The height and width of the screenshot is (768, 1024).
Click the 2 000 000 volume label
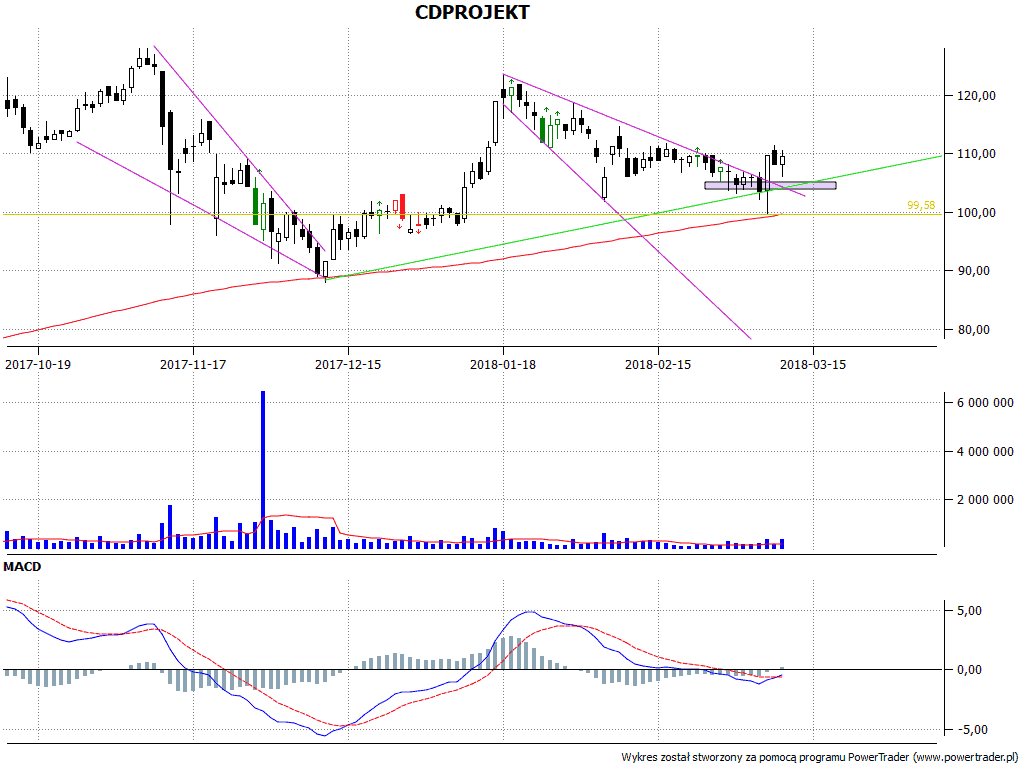[x=985, y=500]
